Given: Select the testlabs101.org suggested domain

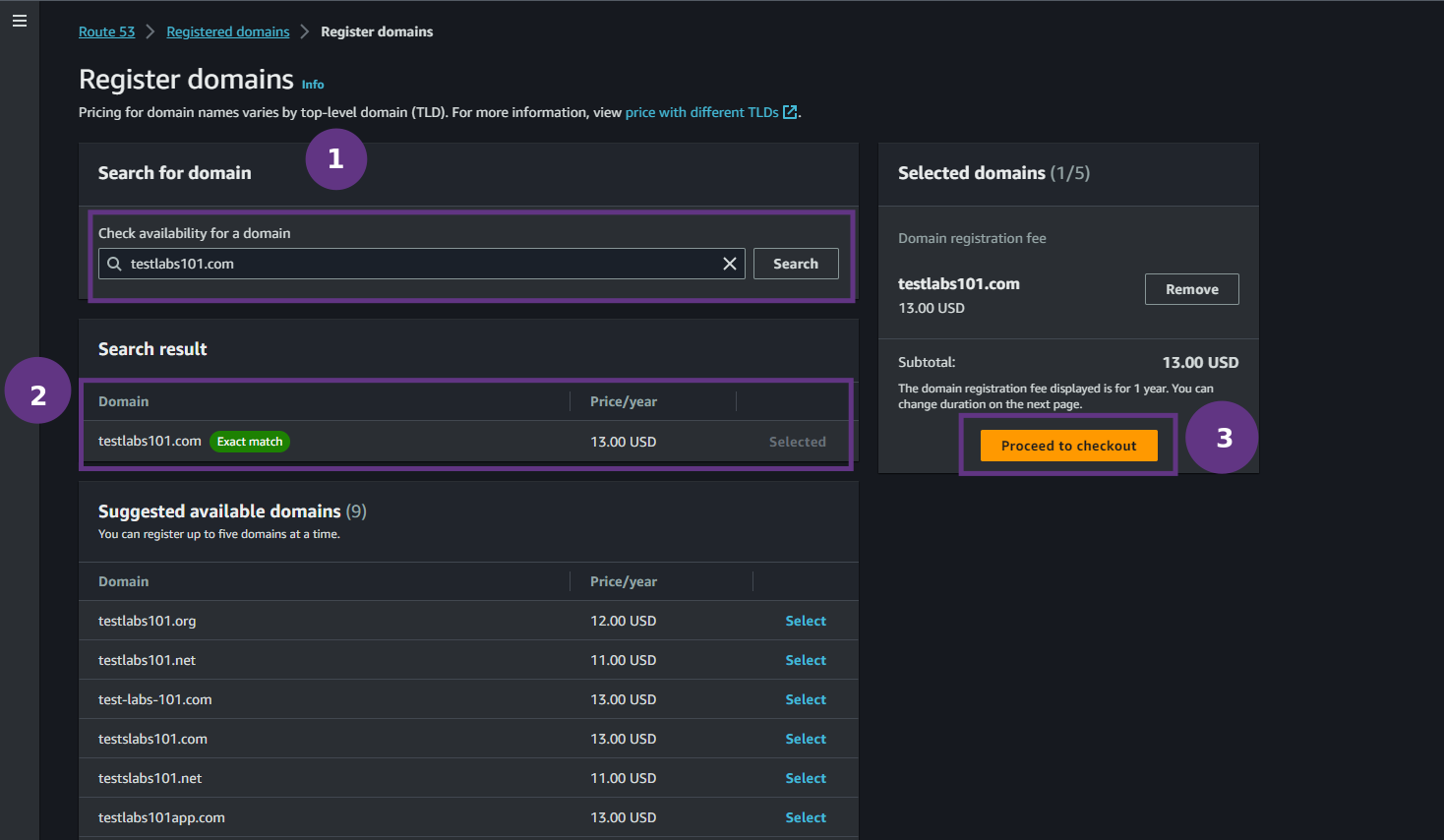Looking at the screenshot, I should 806,621.
